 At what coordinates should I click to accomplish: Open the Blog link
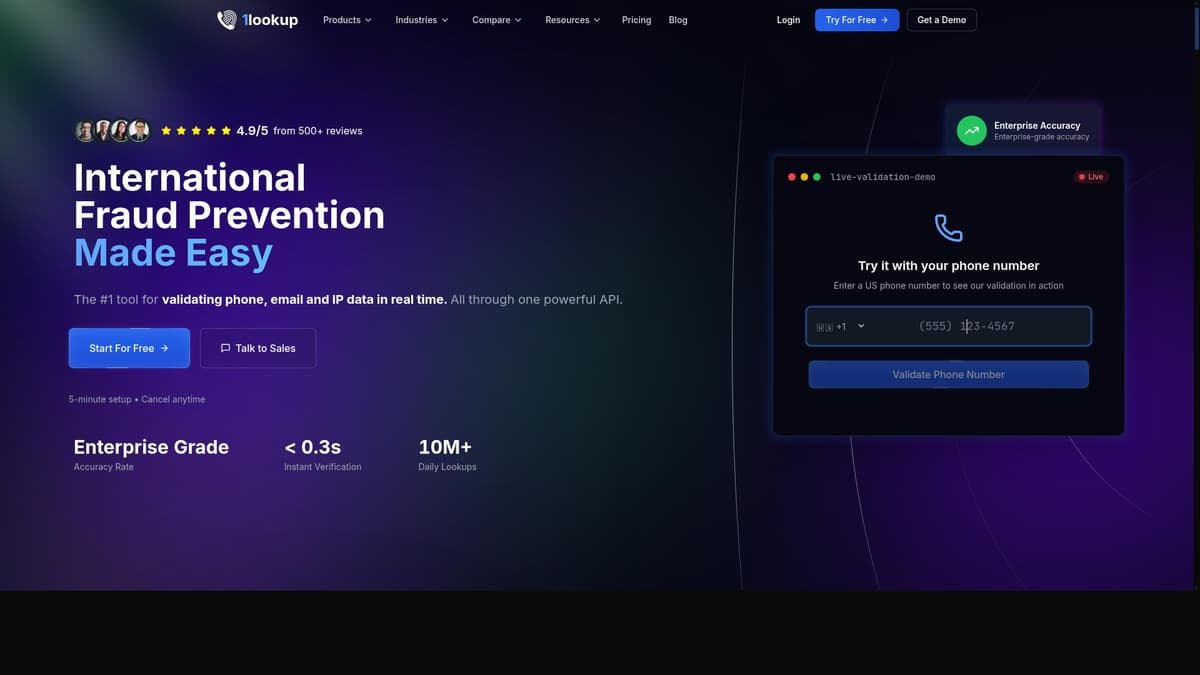click(x=678, y=20)
